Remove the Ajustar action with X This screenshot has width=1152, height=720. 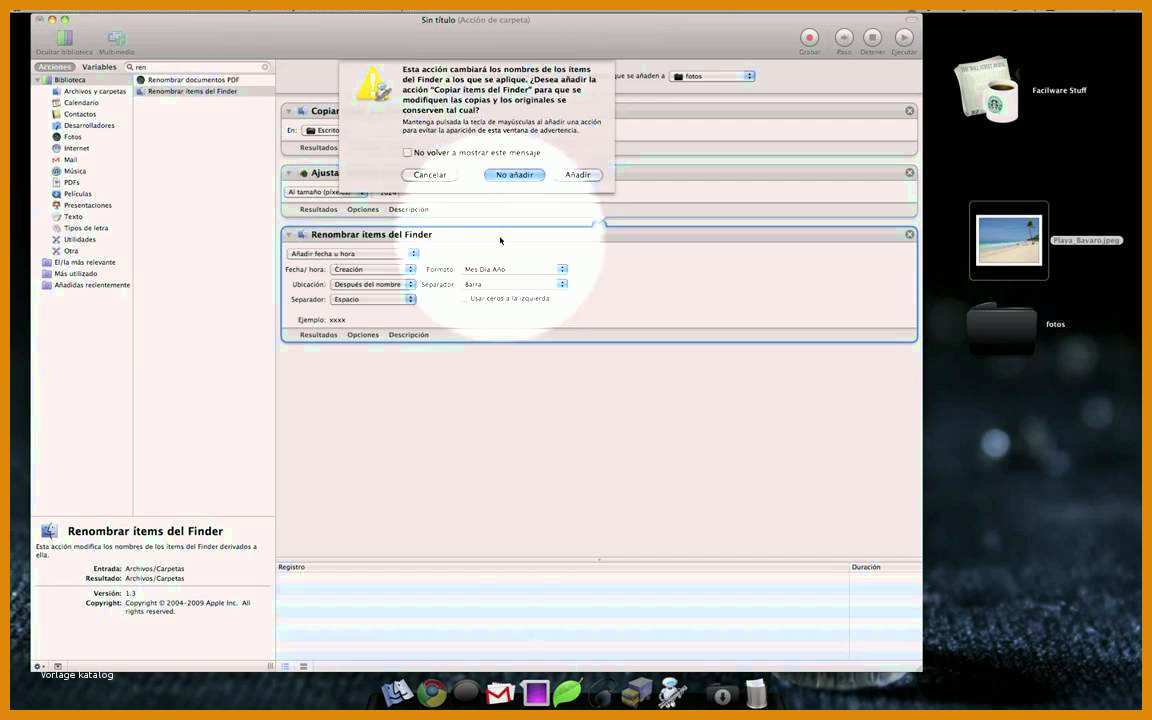(910, 173)
